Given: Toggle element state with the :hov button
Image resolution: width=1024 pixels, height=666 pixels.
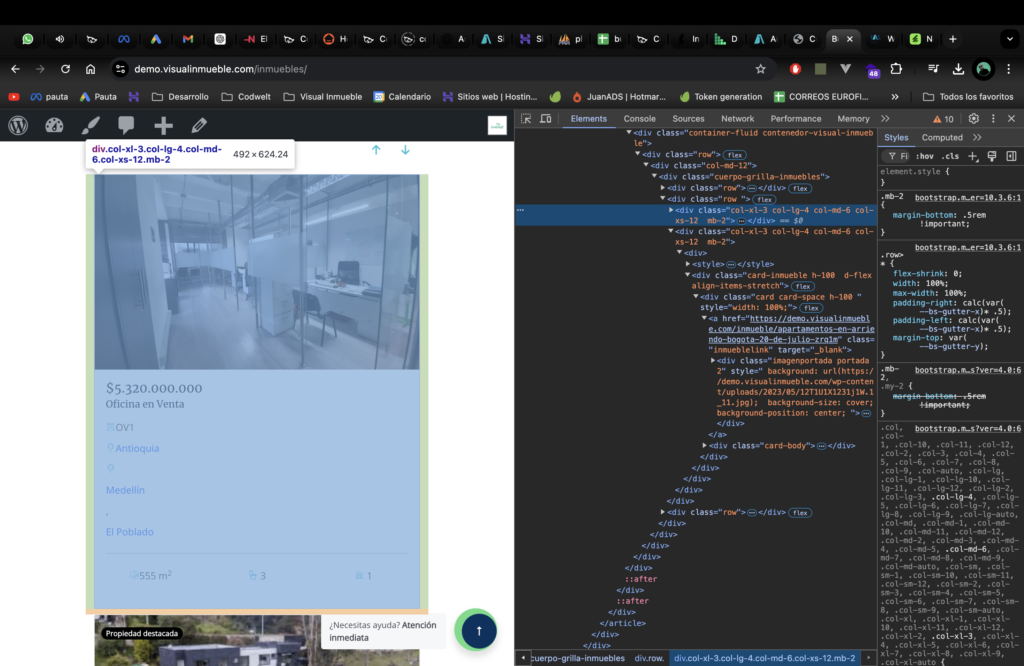Looking at the screenshot, I should tap(924, 156).
